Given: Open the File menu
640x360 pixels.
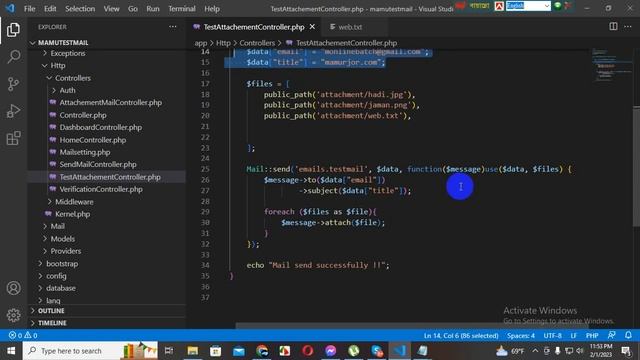Looking at the screenshot, I should [x=29, y=9].
